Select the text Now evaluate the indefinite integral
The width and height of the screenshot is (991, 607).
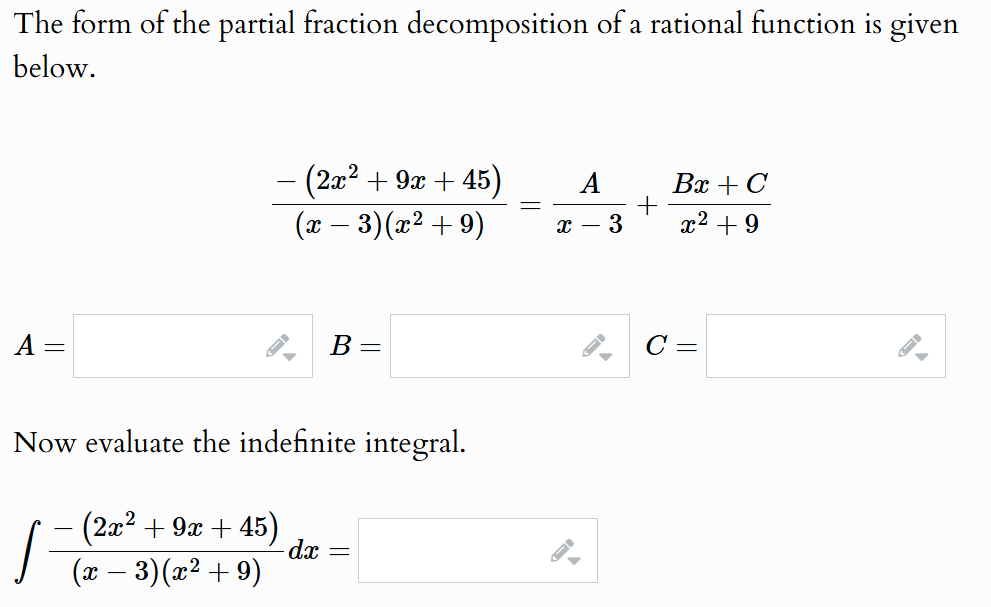237,443
